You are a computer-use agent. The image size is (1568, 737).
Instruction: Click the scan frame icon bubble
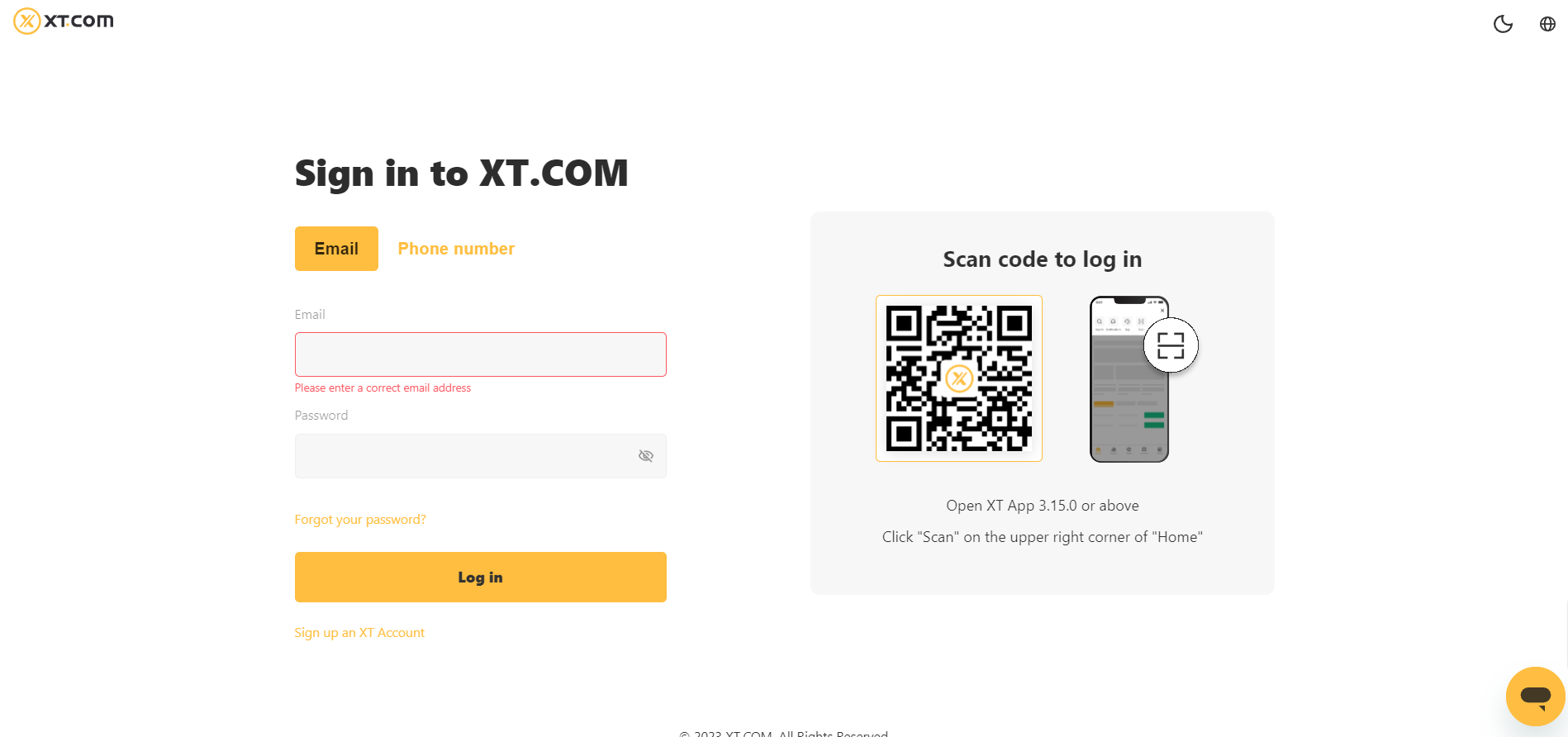click(x=1171, y=345)
